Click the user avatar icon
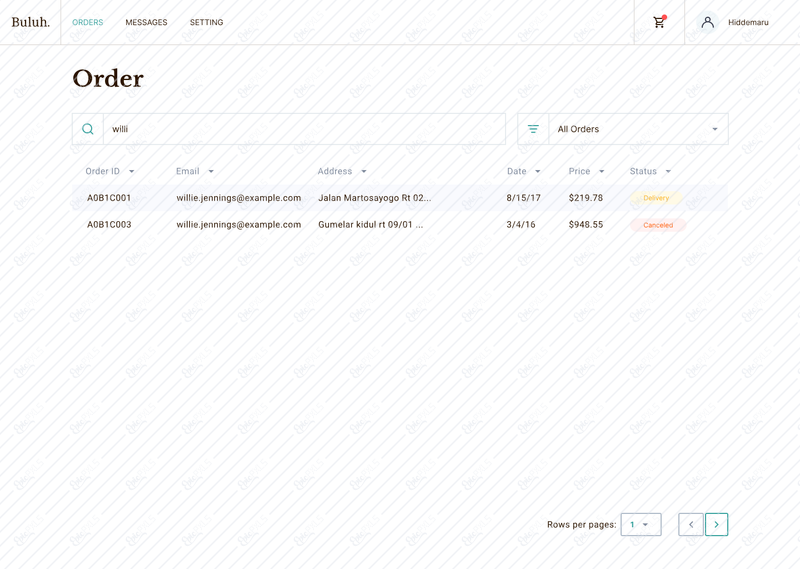800x569 pixels. [x=707, y=22]
